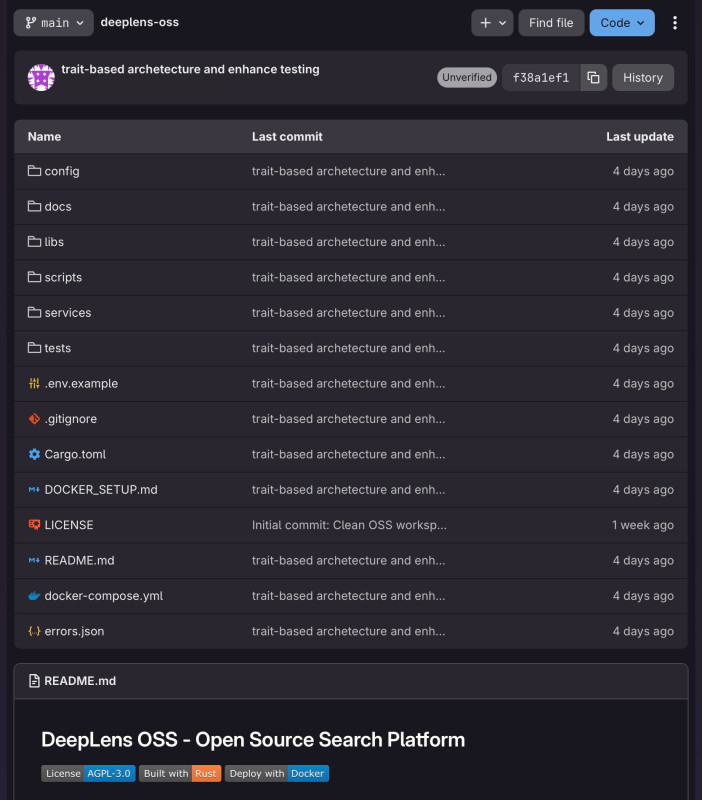Click the commit author avatar
Viewport: 702px width, 800px height.
coord(41,78)
